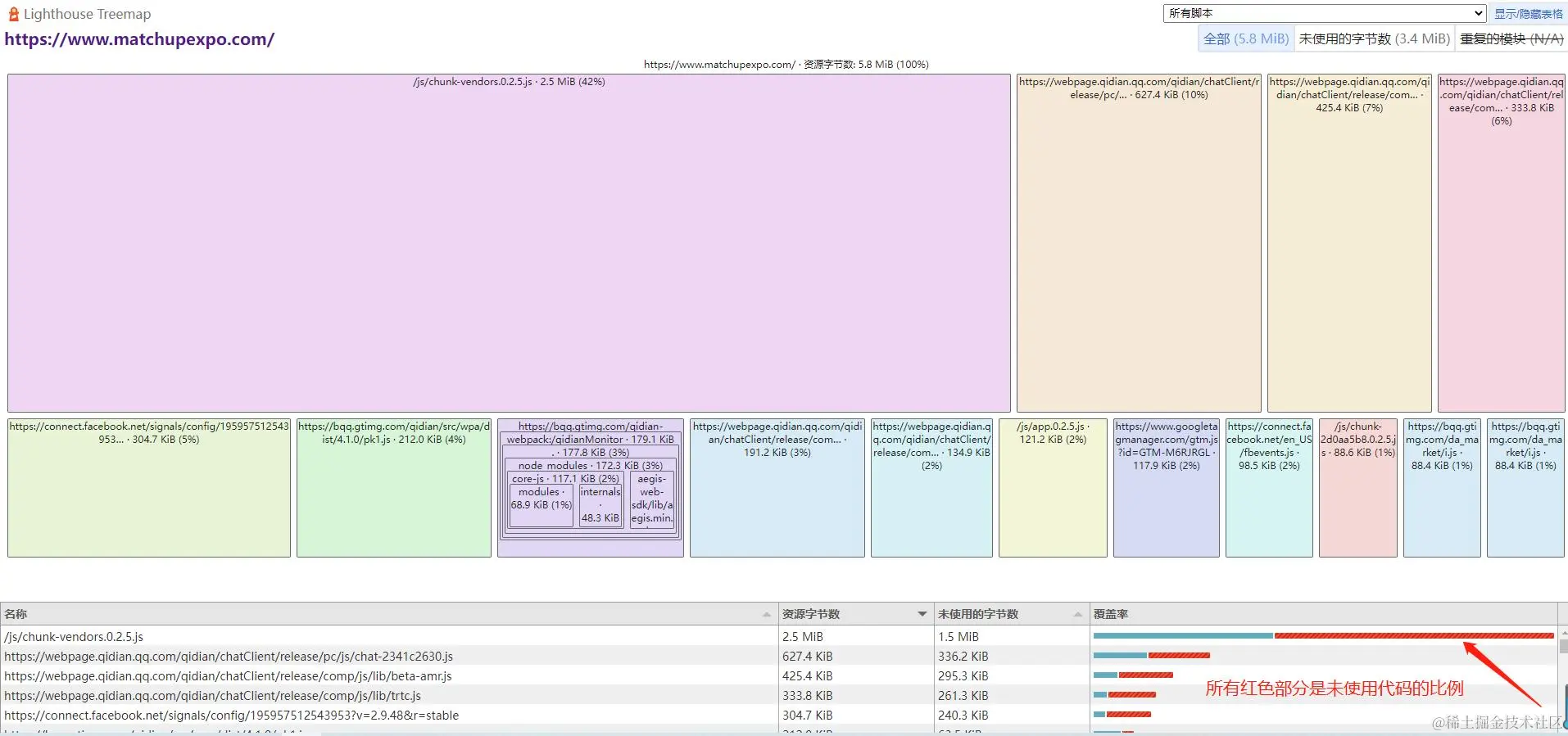Select the chatClient 191.2 KiB treemap block
1568x736 pixels.
click(777, 488)
